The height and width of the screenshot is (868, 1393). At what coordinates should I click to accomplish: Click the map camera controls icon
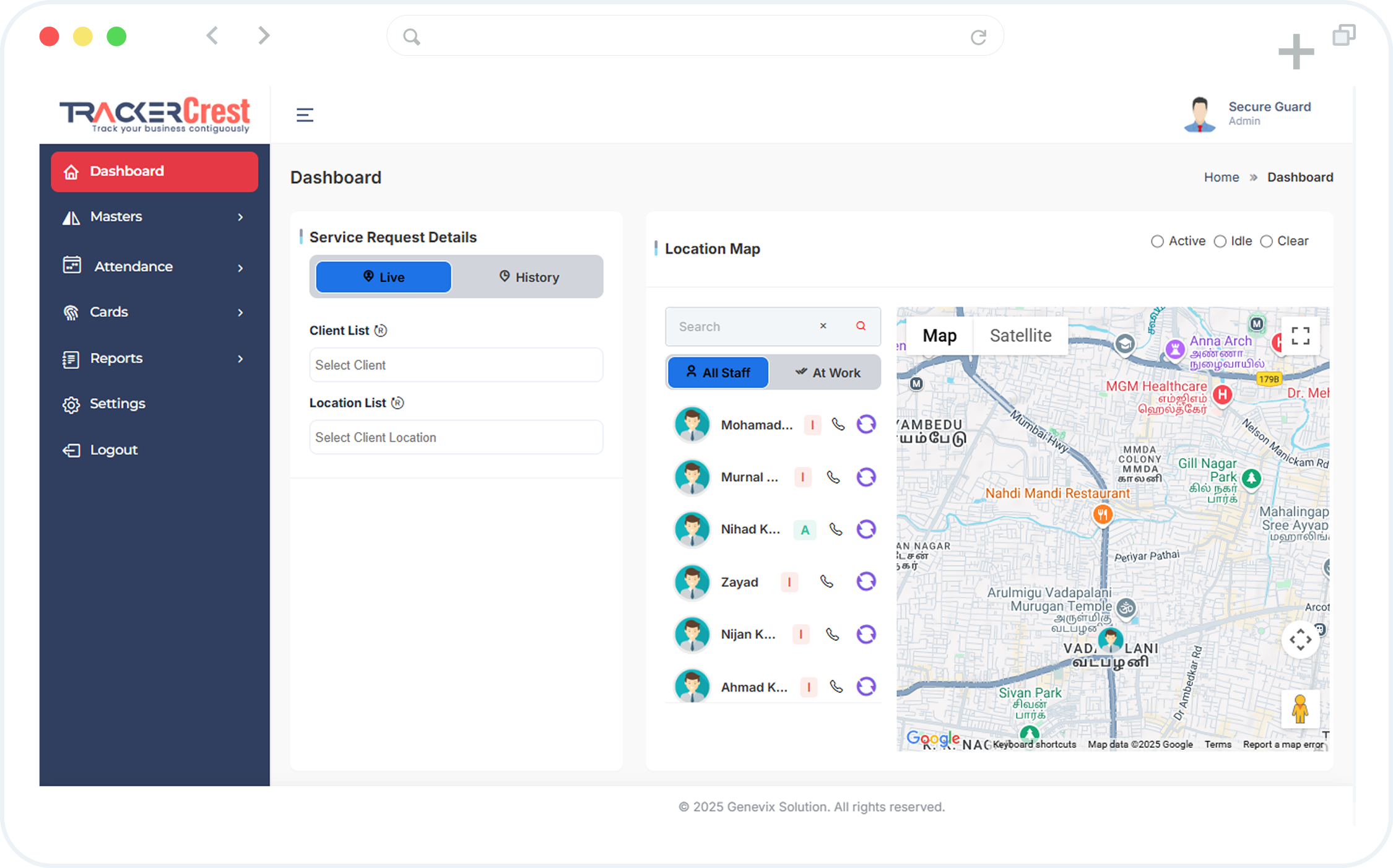1300,640
